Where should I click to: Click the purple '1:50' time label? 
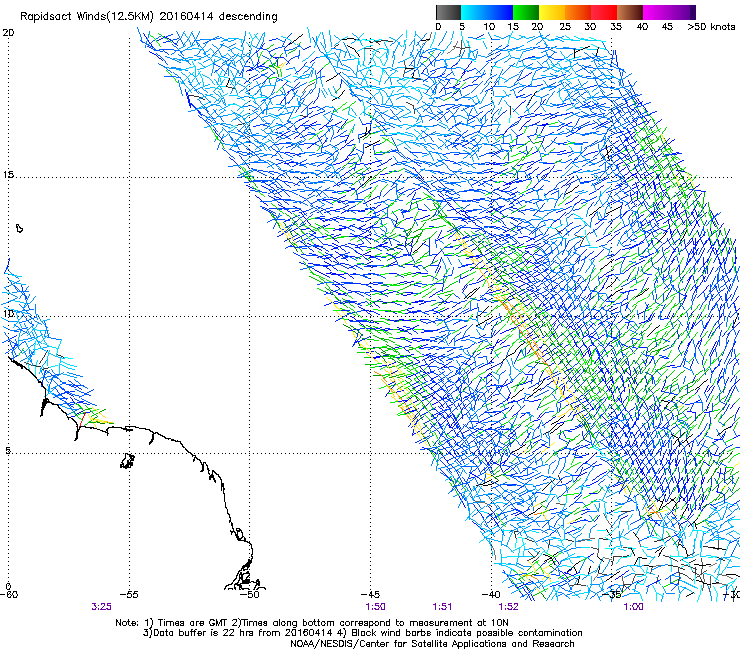coord(375,607)
